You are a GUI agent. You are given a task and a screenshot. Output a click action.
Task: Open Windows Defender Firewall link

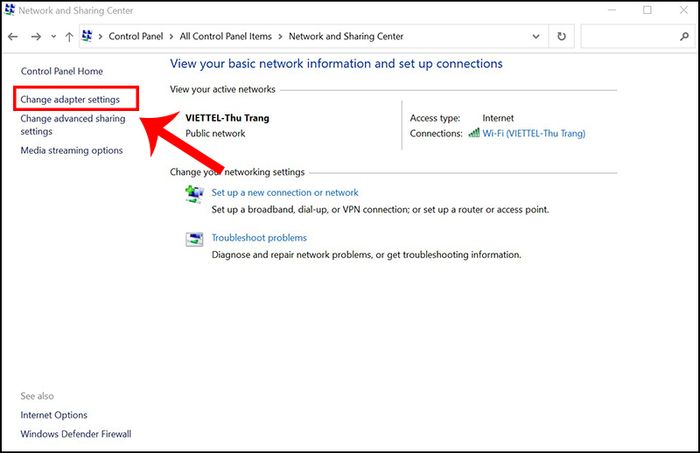click(x=76, y=434)
